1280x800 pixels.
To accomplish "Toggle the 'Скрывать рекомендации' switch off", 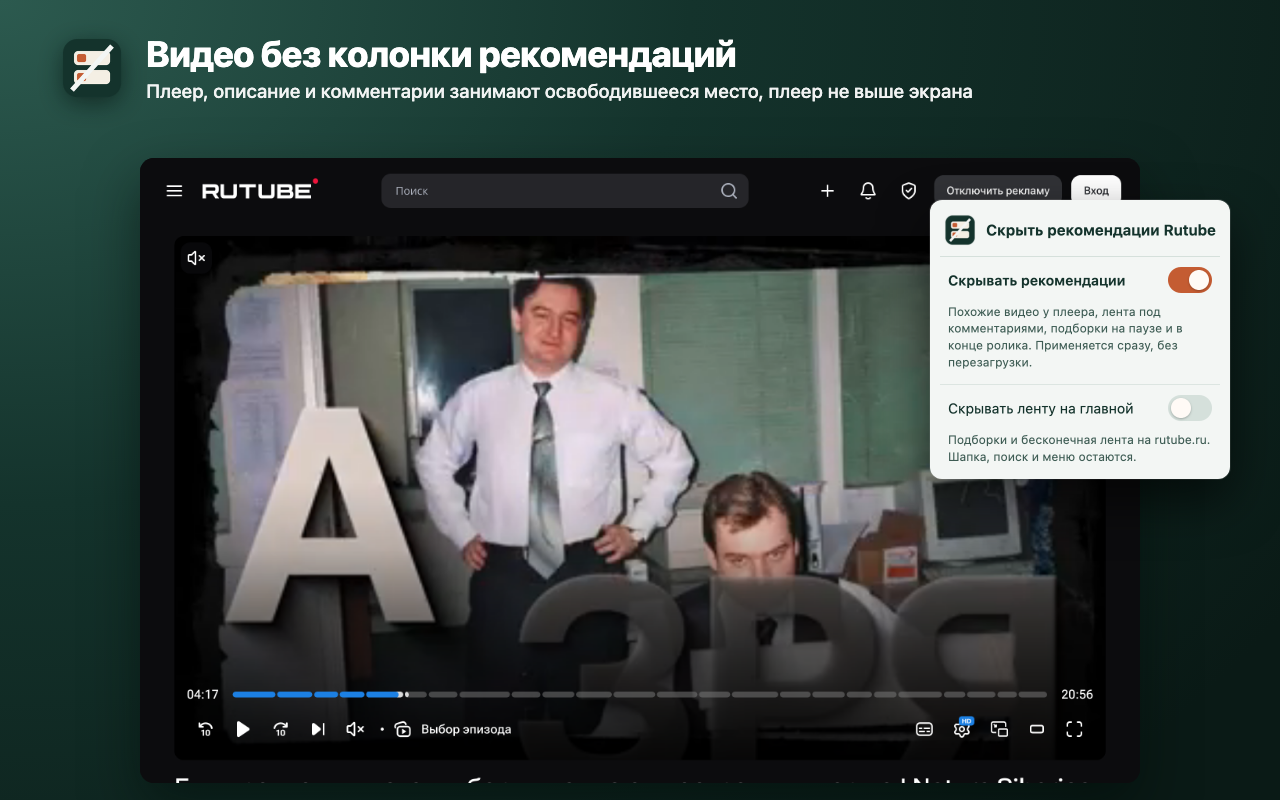I will [1190, 280].
